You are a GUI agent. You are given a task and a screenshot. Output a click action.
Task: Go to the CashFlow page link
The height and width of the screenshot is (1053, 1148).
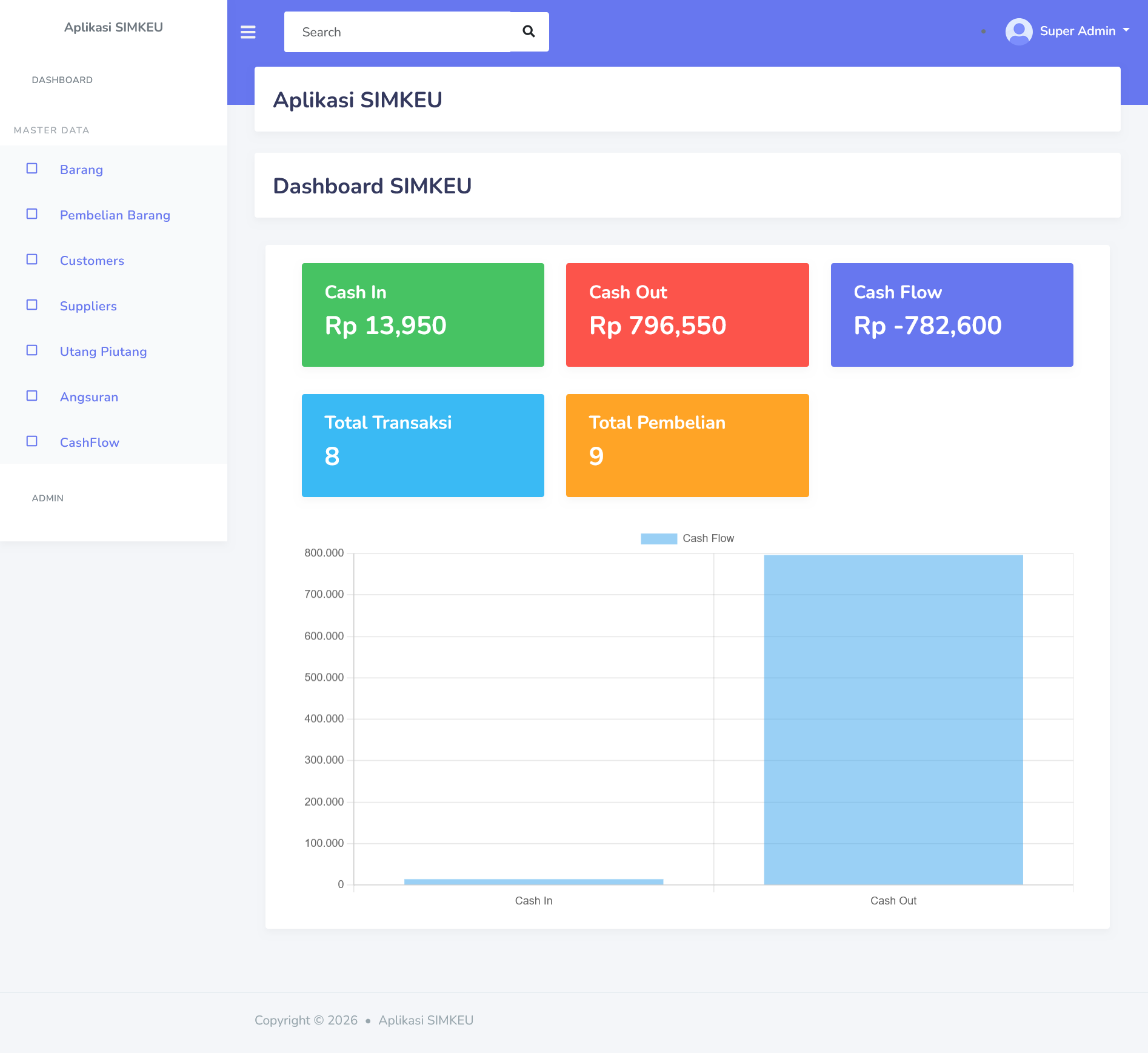(x=89, y=443)
